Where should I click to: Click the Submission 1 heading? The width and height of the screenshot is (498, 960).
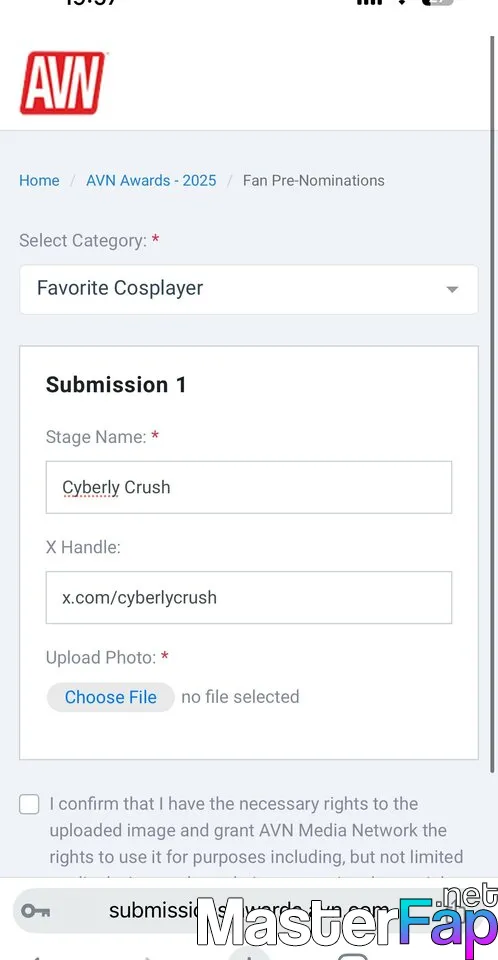coord(116,385)
